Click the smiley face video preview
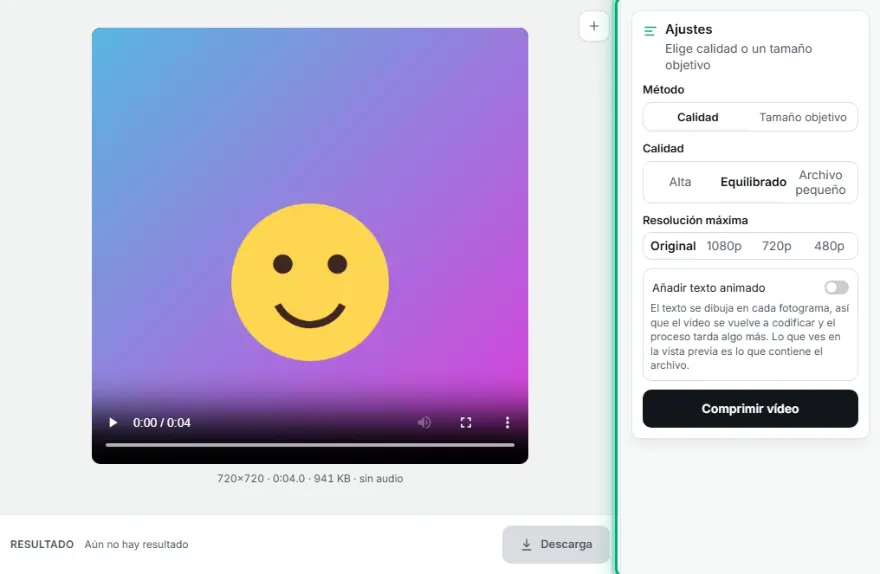880x574 pixels. tap(310, 246)
